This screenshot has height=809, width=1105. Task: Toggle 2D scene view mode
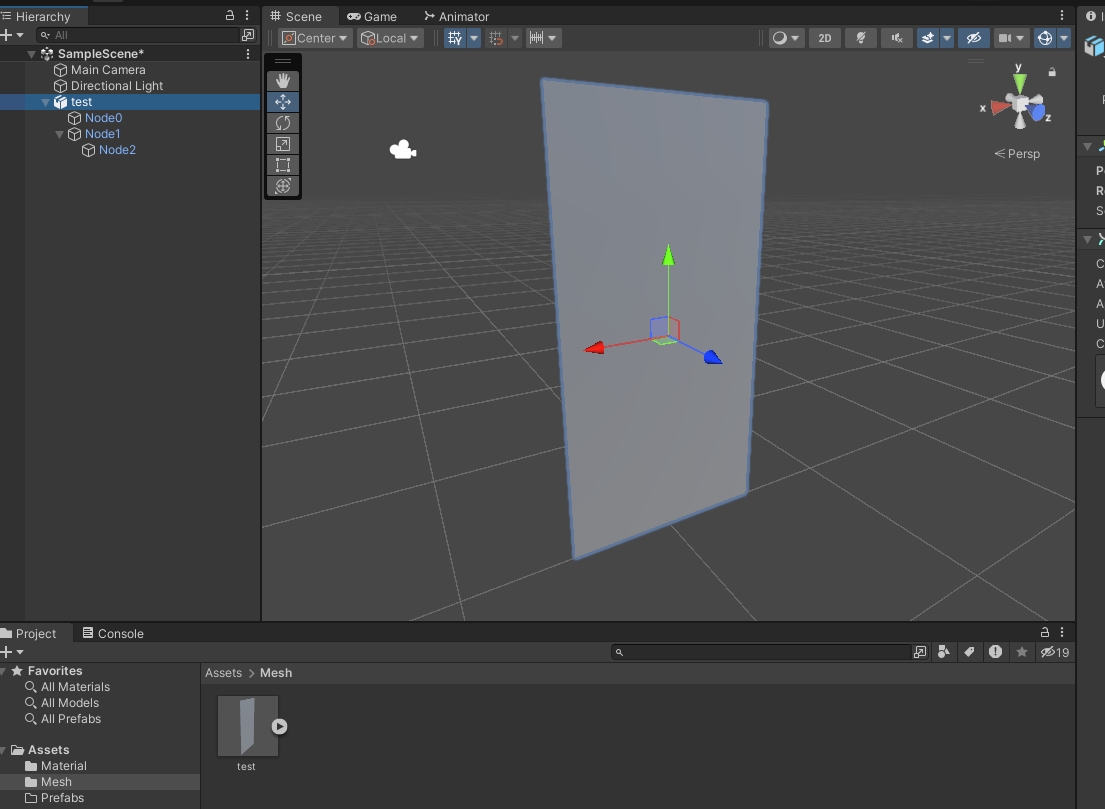825,38
